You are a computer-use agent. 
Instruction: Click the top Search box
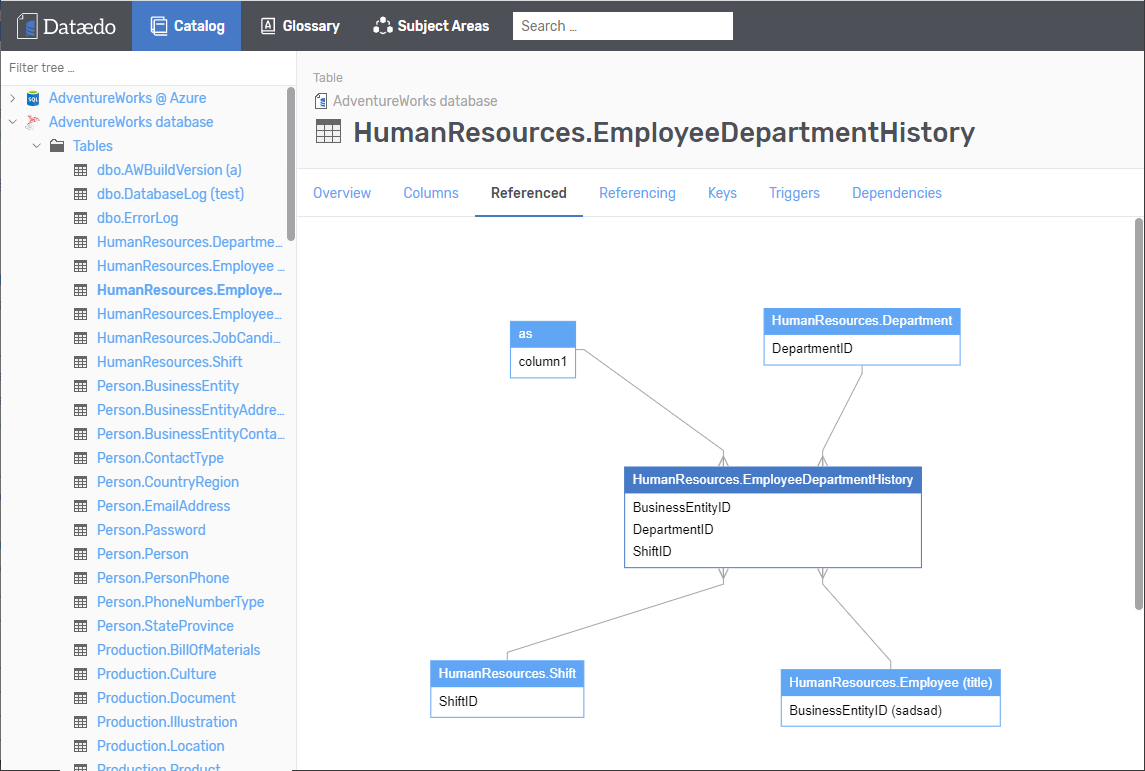pos(622,26)
